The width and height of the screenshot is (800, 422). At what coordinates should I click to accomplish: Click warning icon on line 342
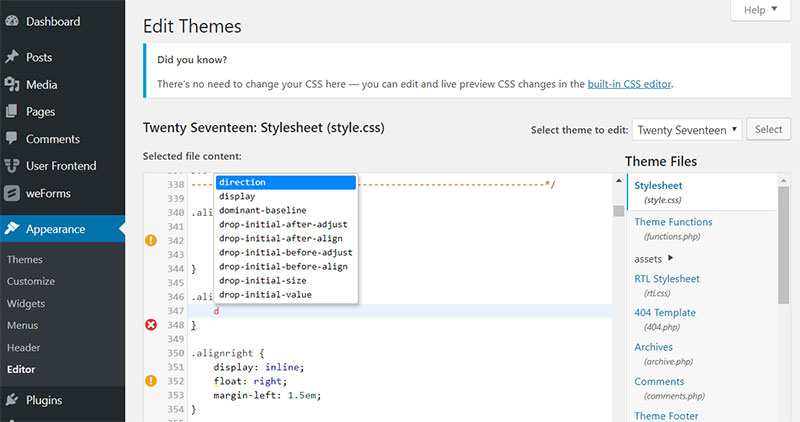[151, 240]
